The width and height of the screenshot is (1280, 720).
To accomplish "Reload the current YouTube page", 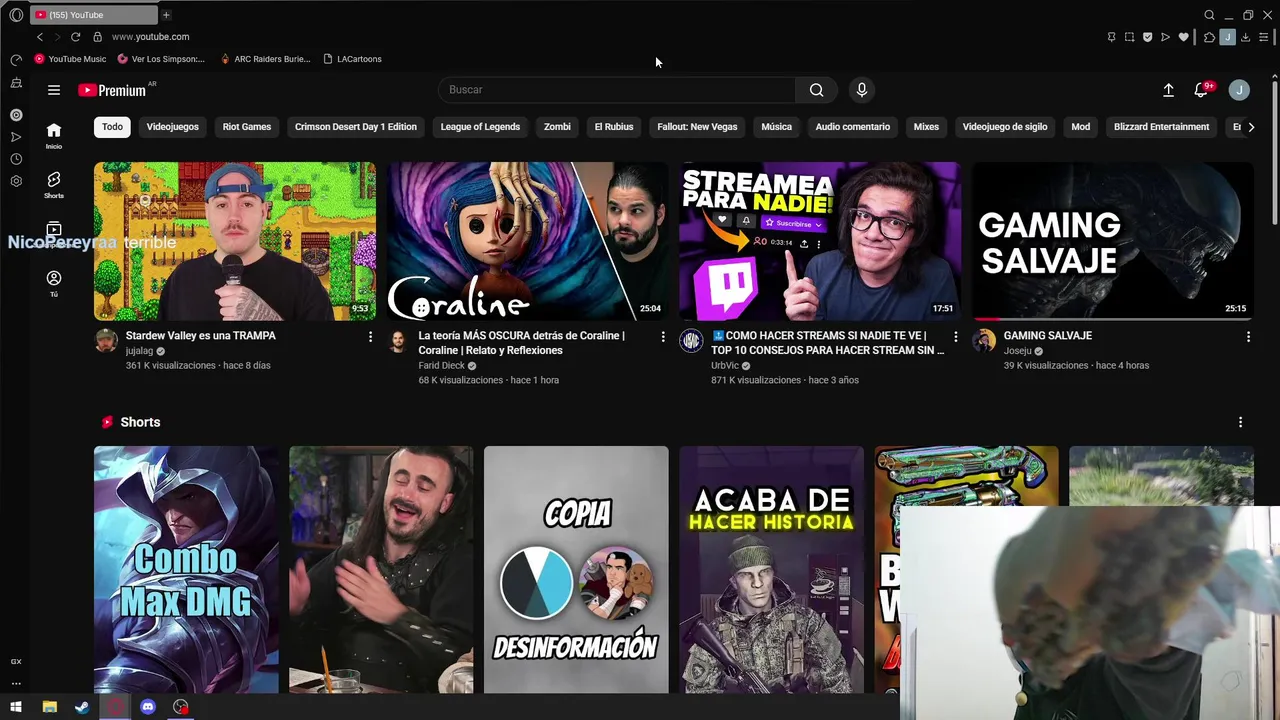I will [x=75, y=37].
